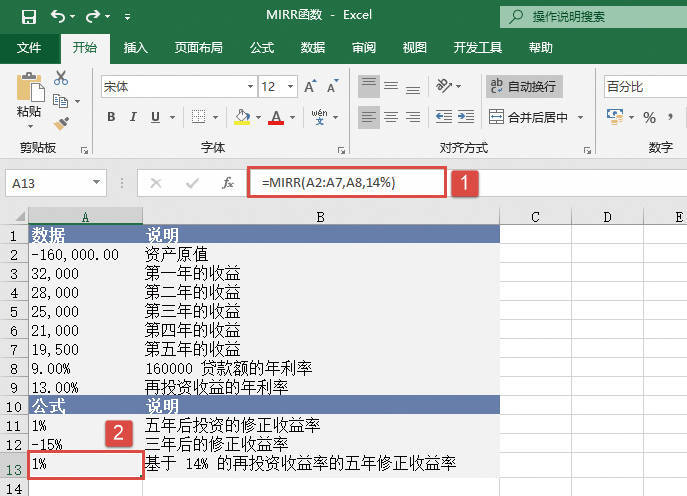This screenshot has width=687, height=496.
Task: Open the font name dropdown 宋体
Action: click(x=249, y=87)
